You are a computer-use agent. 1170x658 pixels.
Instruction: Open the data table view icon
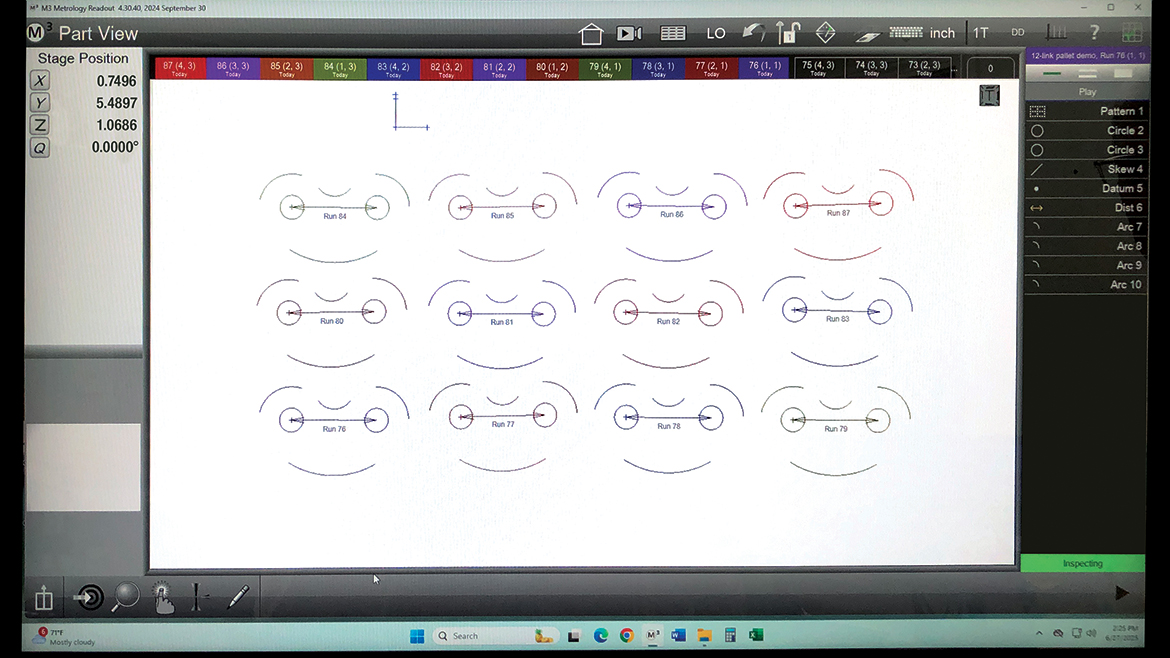672,34
